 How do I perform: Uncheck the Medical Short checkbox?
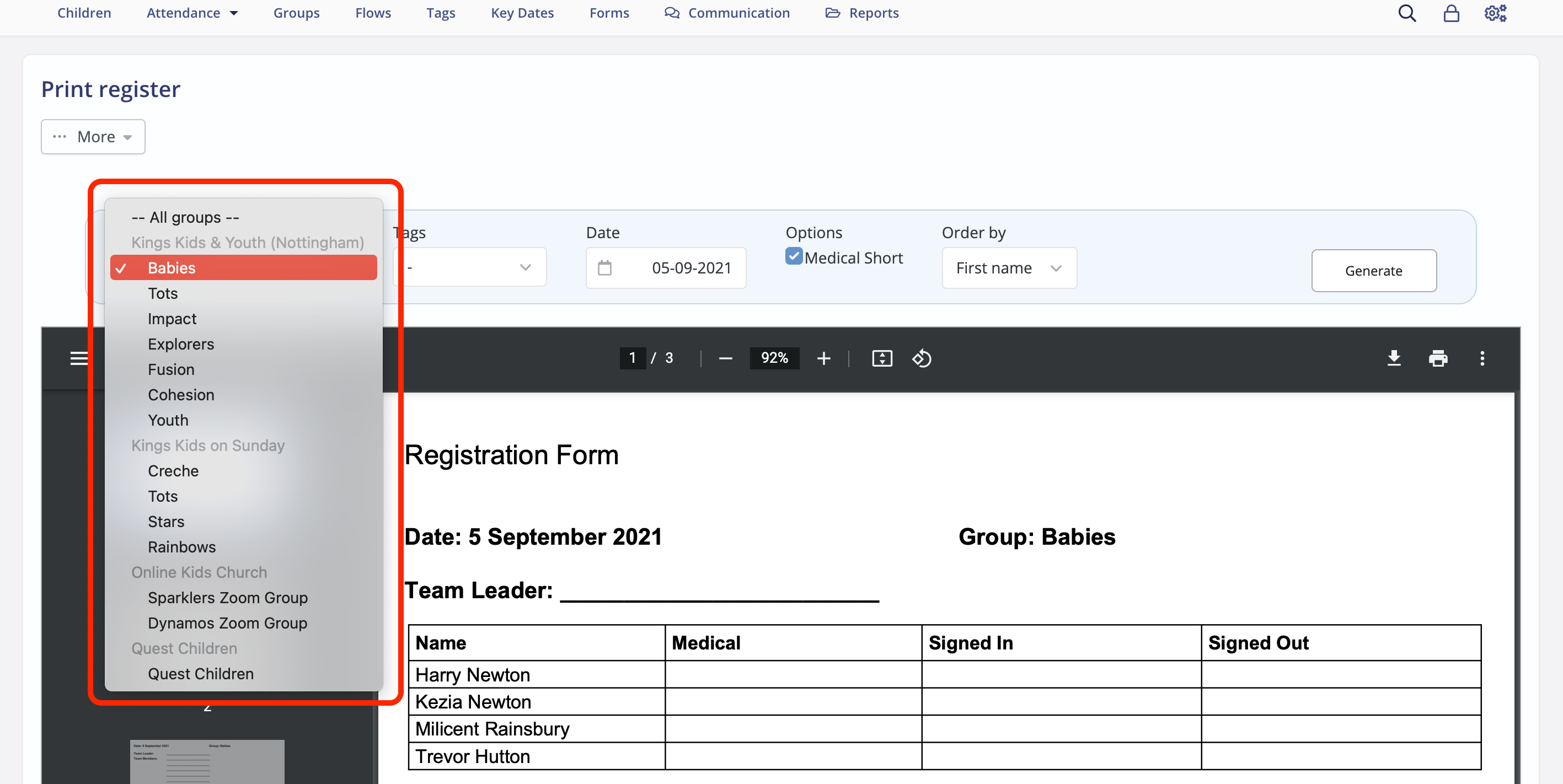pos(794,256)
